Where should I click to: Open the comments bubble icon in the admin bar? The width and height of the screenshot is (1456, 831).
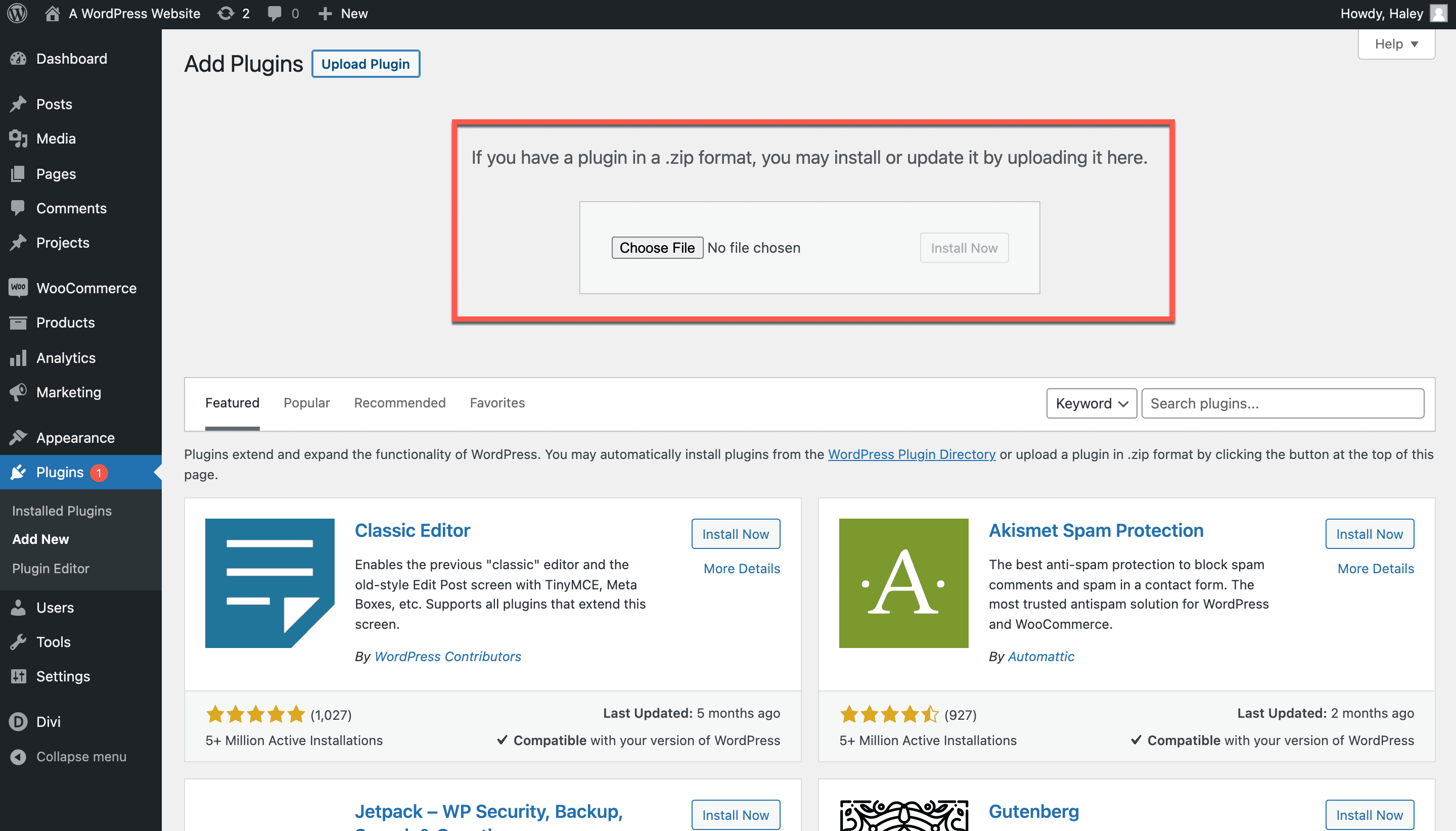[275, 14]
